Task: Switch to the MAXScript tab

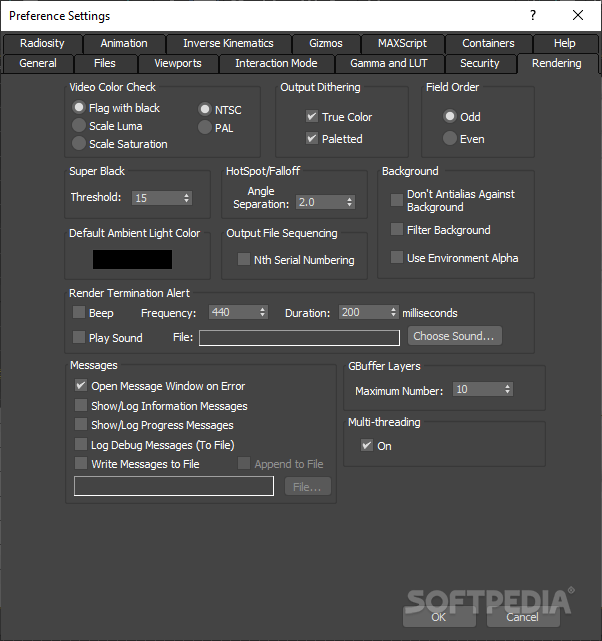Action: (x=402, y=43)
